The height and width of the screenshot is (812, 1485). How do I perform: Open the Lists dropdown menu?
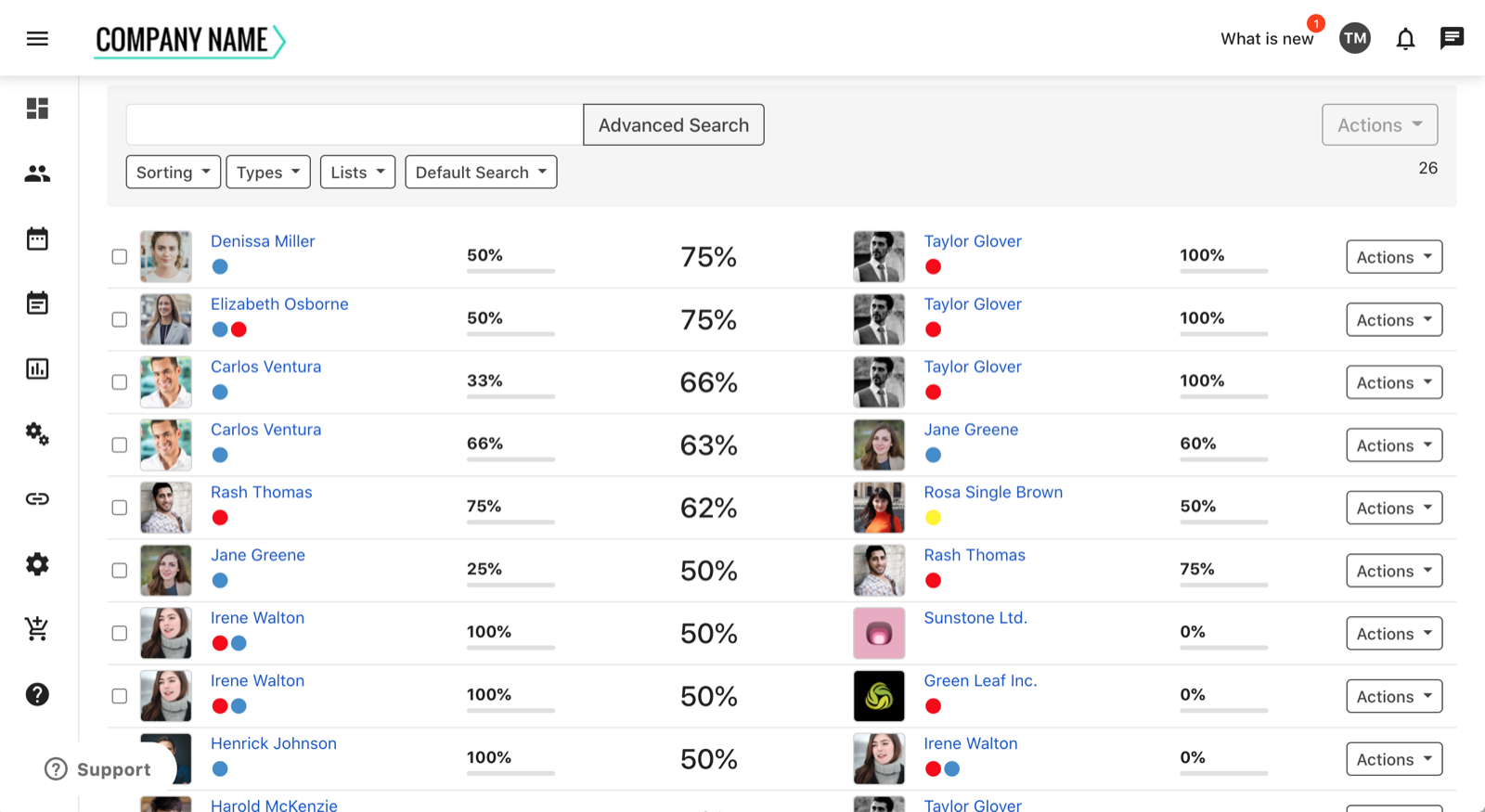357,173
